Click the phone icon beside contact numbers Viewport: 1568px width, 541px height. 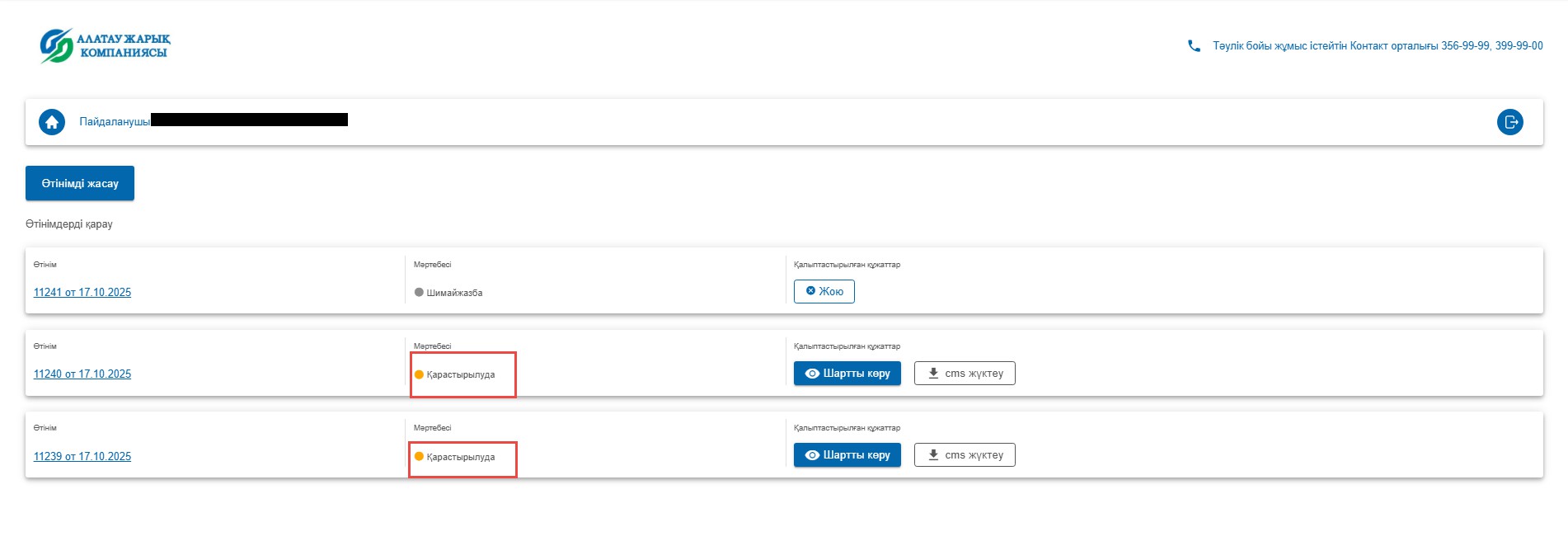pos(1194,46)
